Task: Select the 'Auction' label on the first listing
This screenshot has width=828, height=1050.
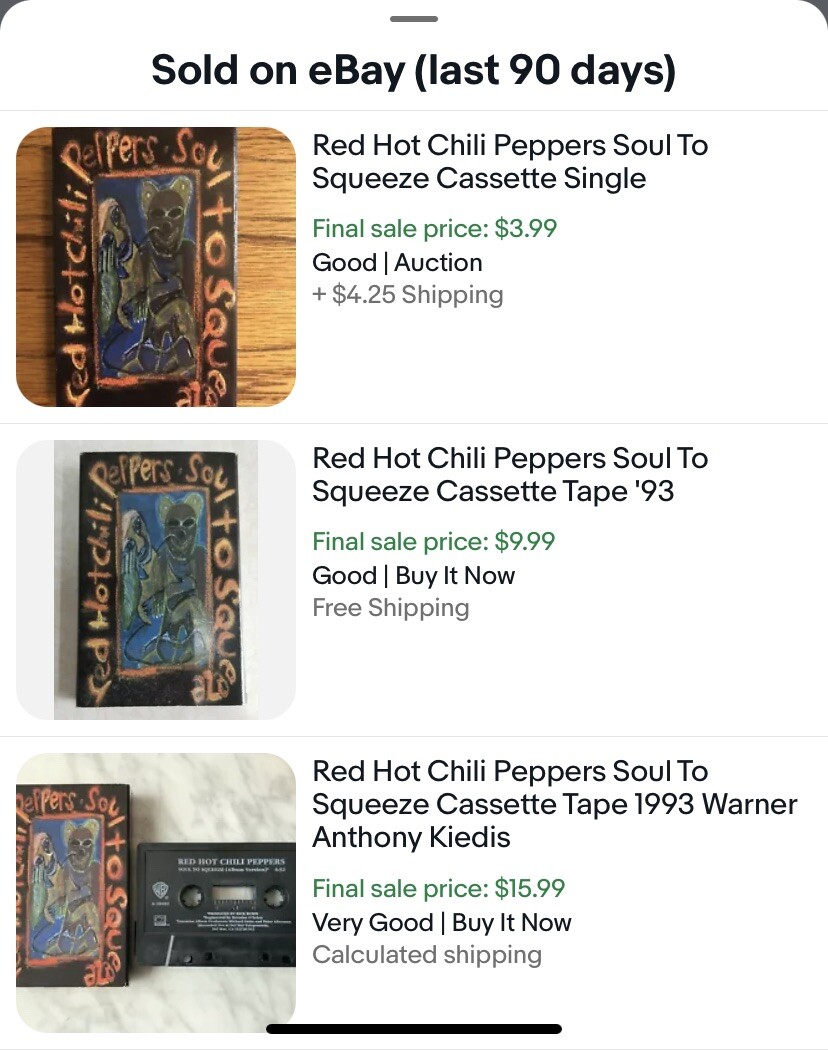Action: pos(438,262)
